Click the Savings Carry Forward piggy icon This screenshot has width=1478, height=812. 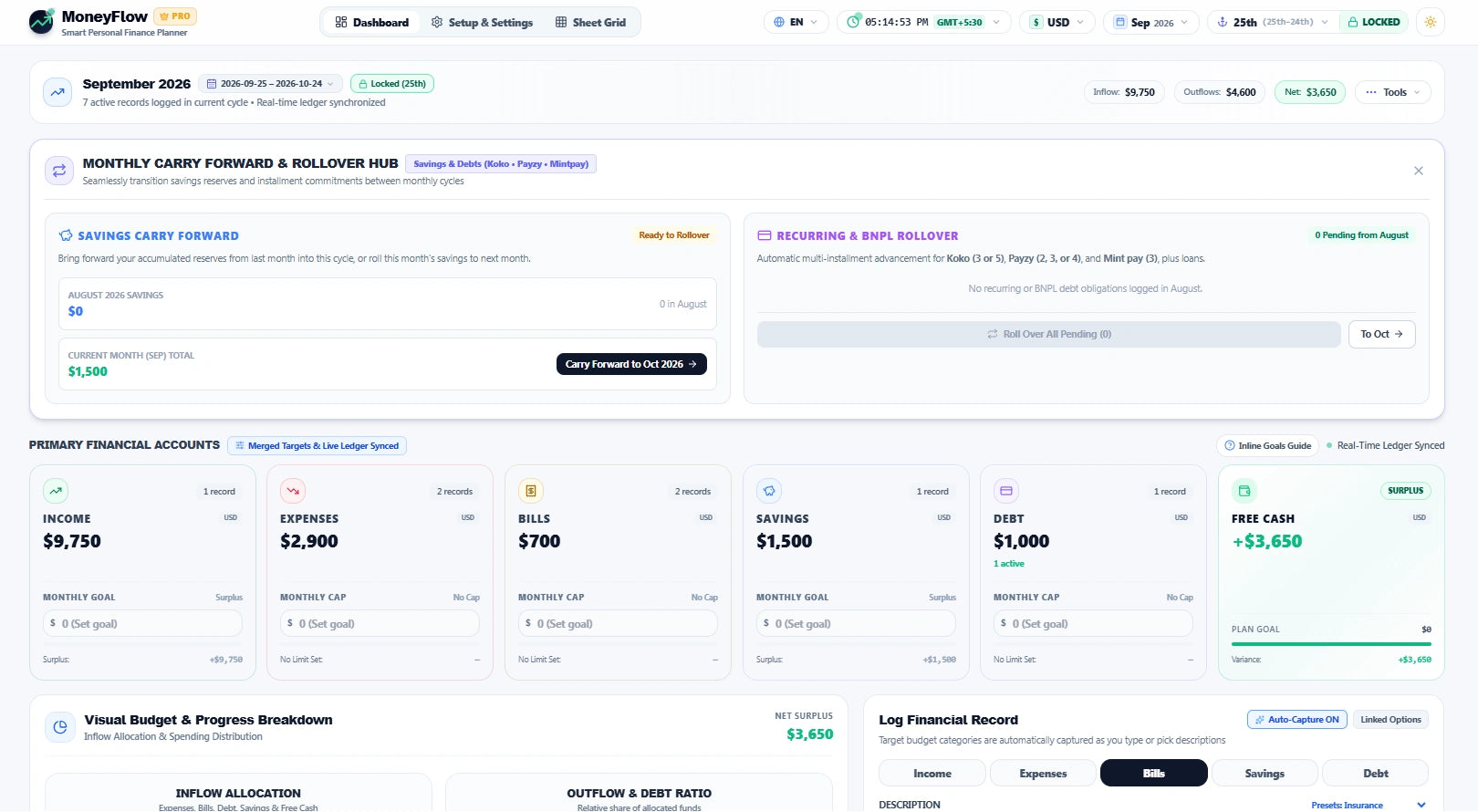tap(66, 235)
